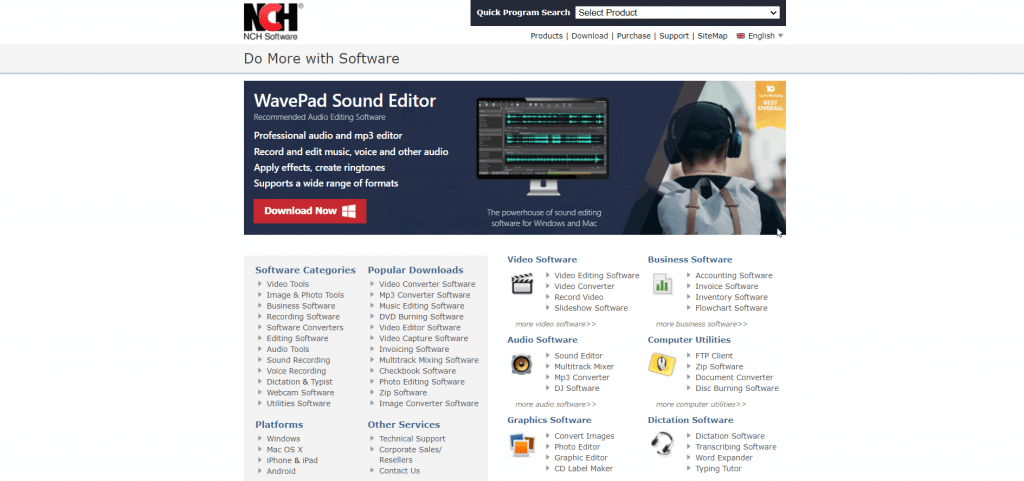1024x481 pixels.
Task: Open Disc Burning Software link
Action: (737, 388)
